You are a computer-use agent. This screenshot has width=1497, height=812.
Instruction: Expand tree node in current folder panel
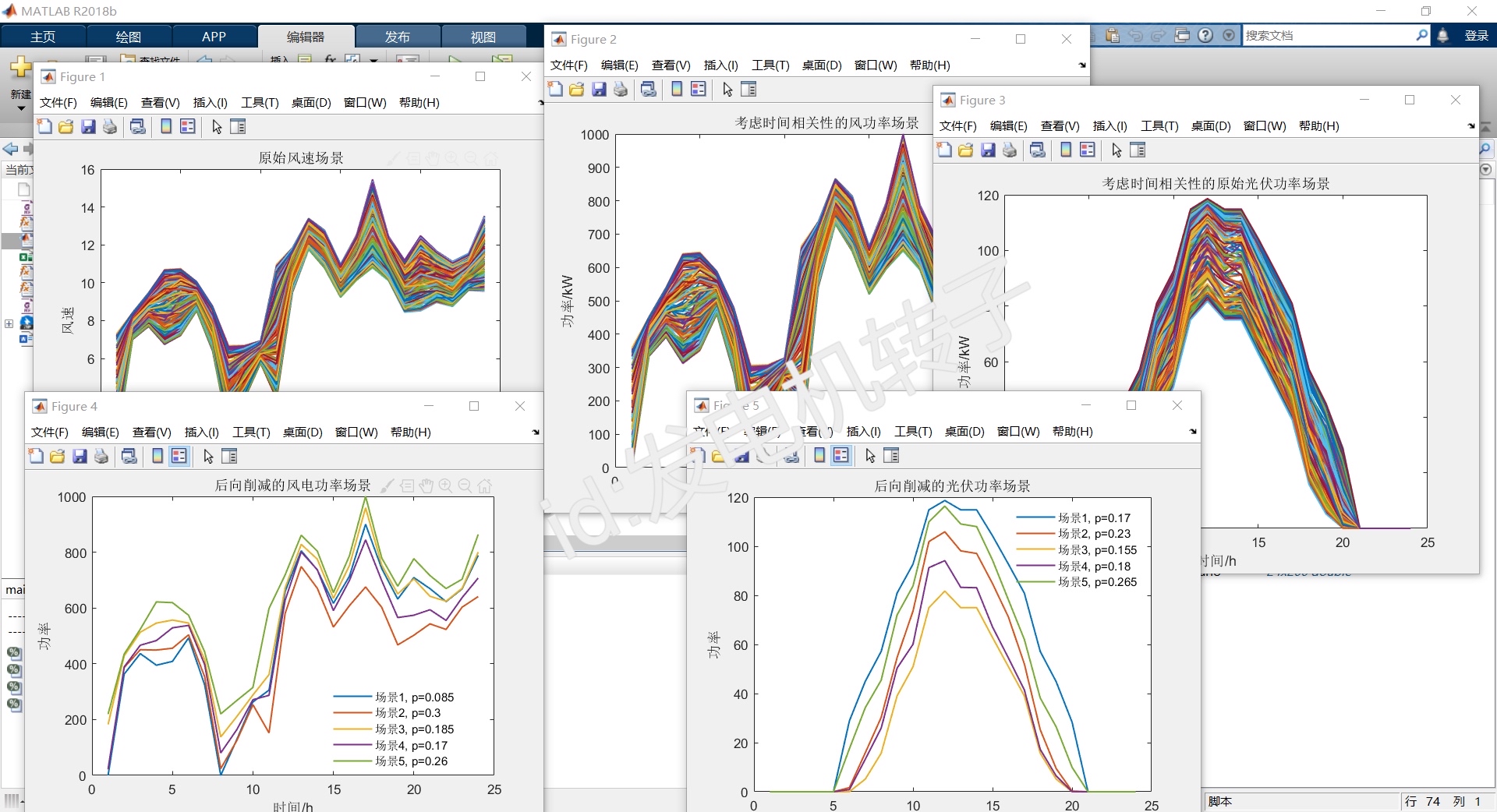click(x=9, y=323)
